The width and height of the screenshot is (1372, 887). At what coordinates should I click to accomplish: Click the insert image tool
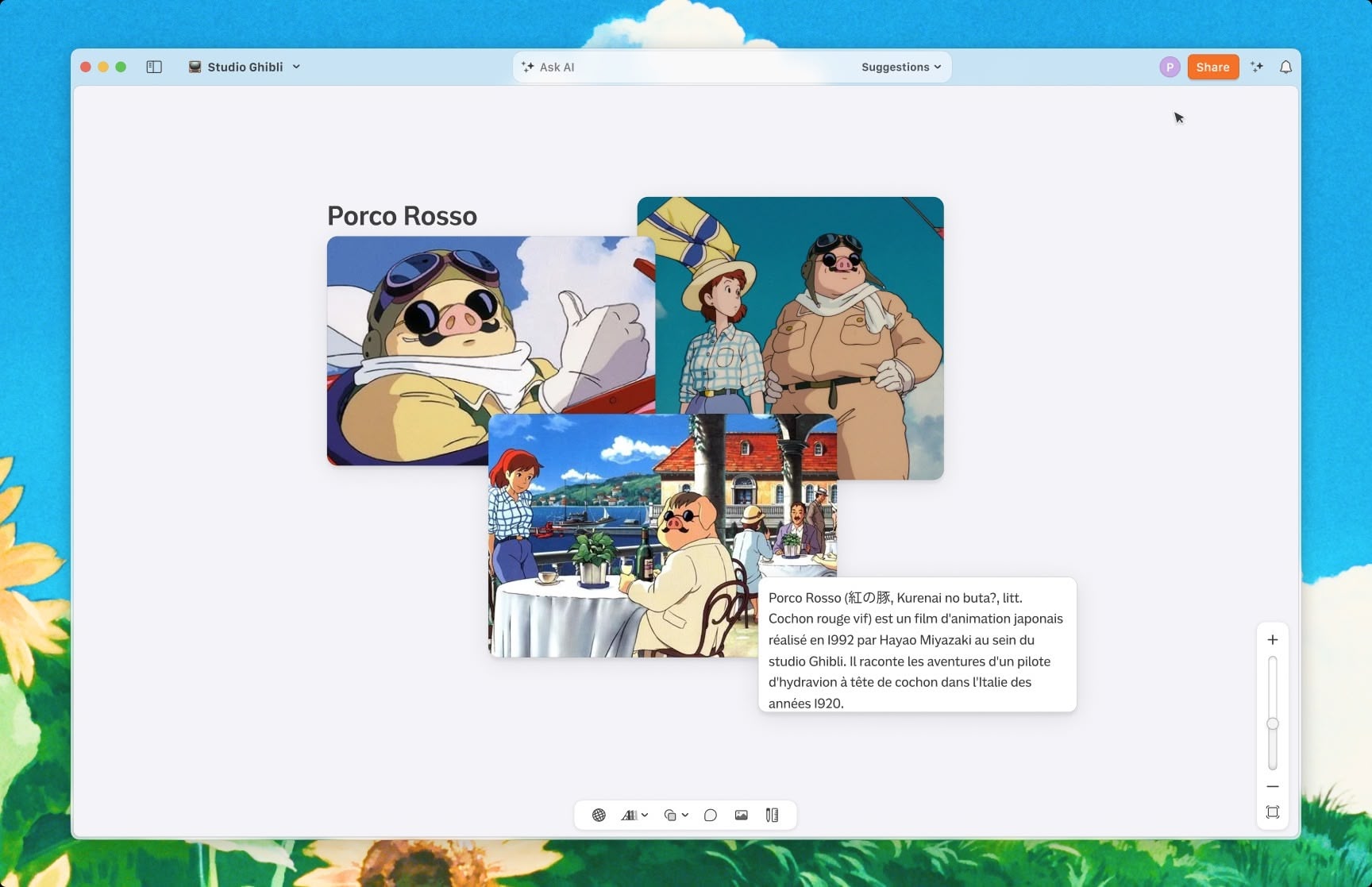741,815
